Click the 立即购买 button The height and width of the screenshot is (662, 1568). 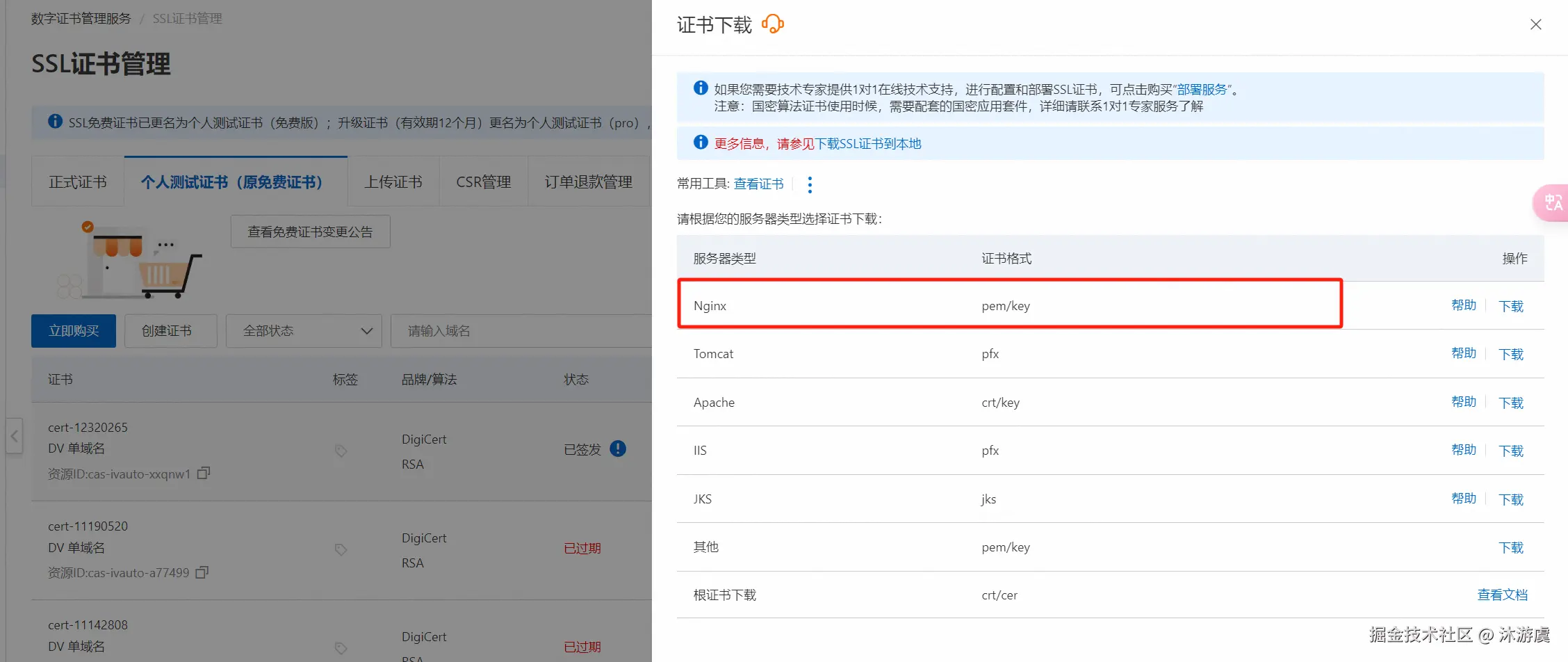coord(74,331)
